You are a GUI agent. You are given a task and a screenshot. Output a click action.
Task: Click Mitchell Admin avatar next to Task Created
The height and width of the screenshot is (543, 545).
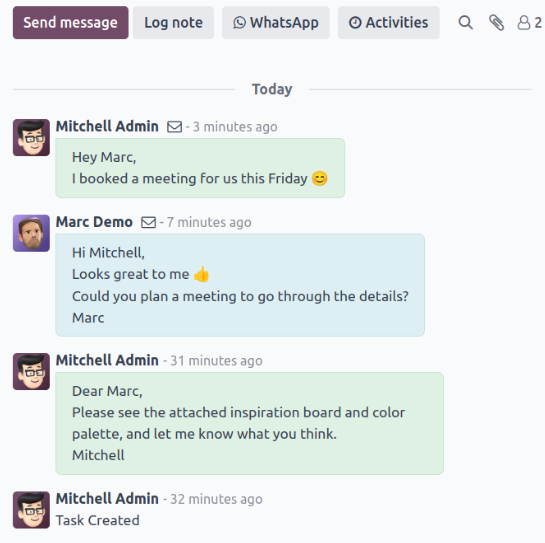pyautogui.click(x=31, y=510)
